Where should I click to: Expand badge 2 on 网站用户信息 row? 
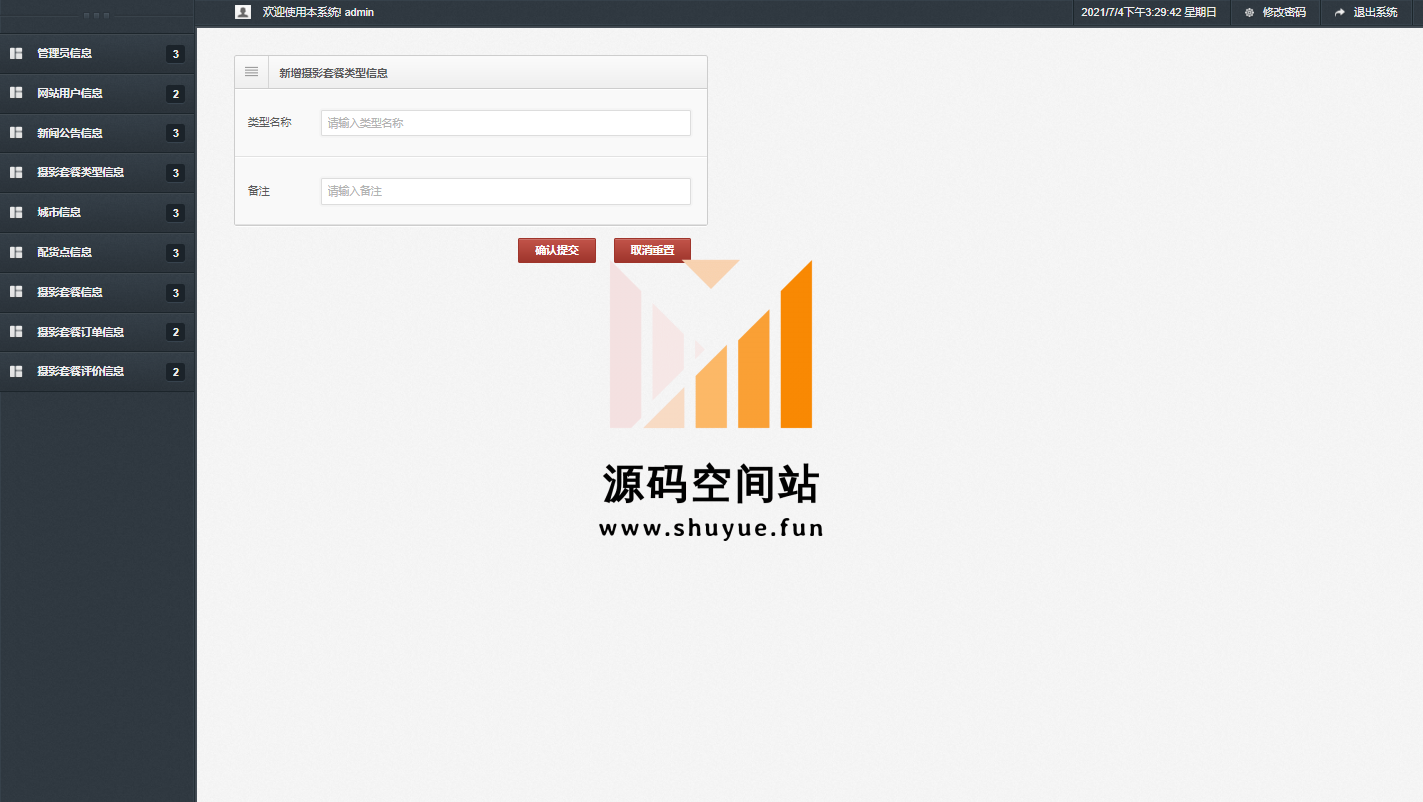click(x=176, y=94)
